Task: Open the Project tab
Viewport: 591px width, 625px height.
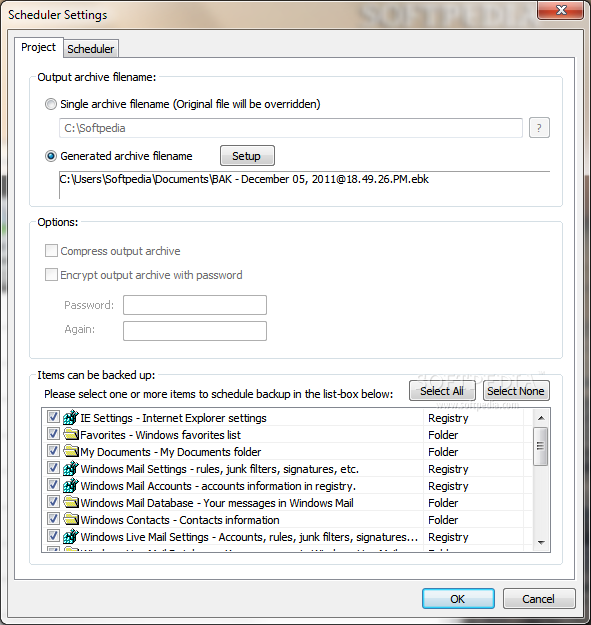Action: 38,47
